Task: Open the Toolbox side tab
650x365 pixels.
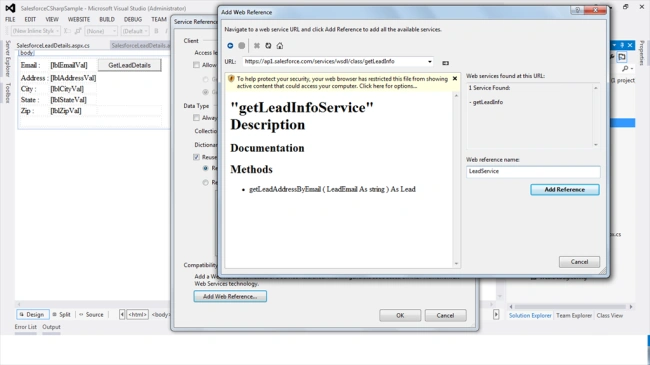Action: (7, 93)
